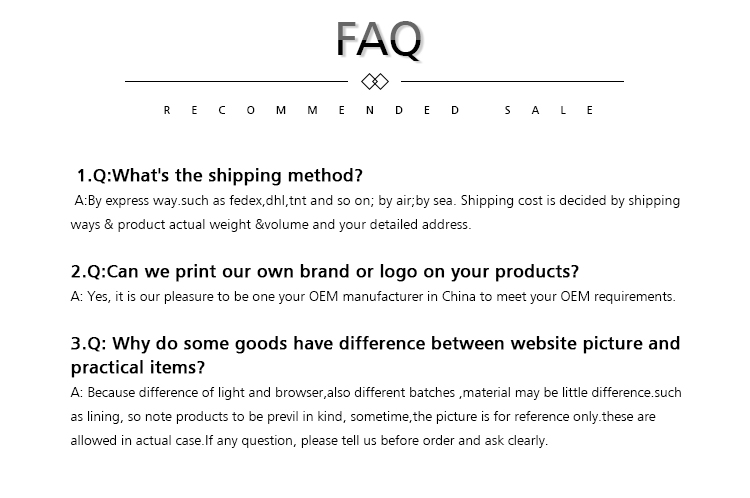Click the shipping method question heading

pos(220,176)
